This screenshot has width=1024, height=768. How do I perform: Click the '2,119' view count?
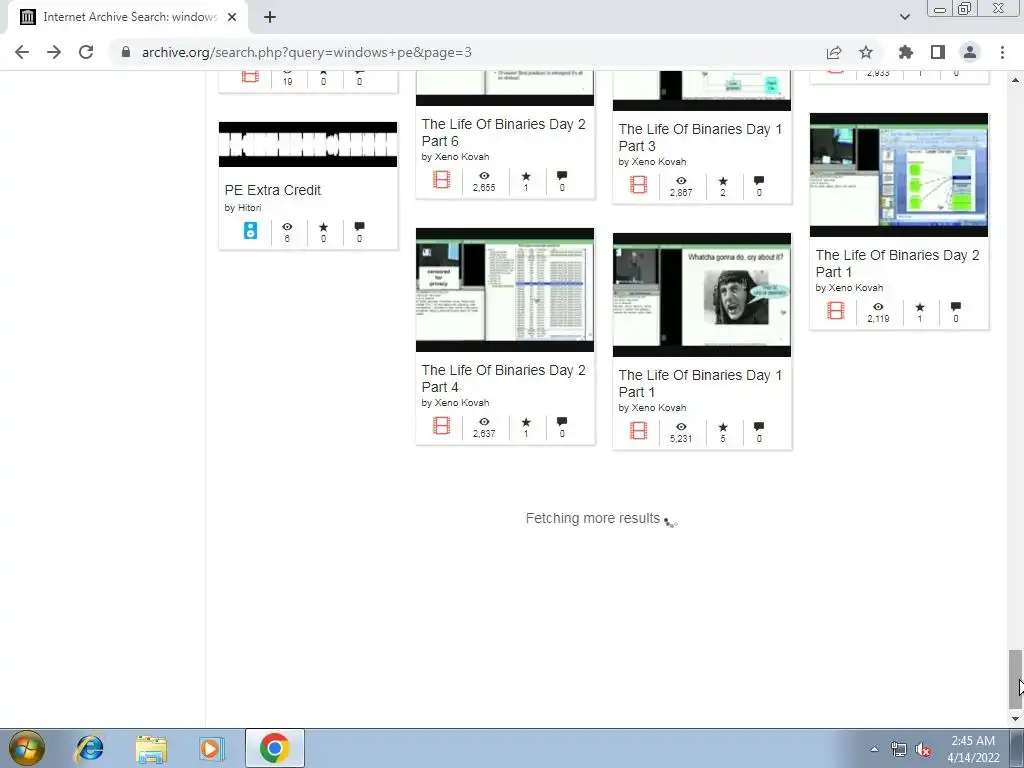pos(878,319)
